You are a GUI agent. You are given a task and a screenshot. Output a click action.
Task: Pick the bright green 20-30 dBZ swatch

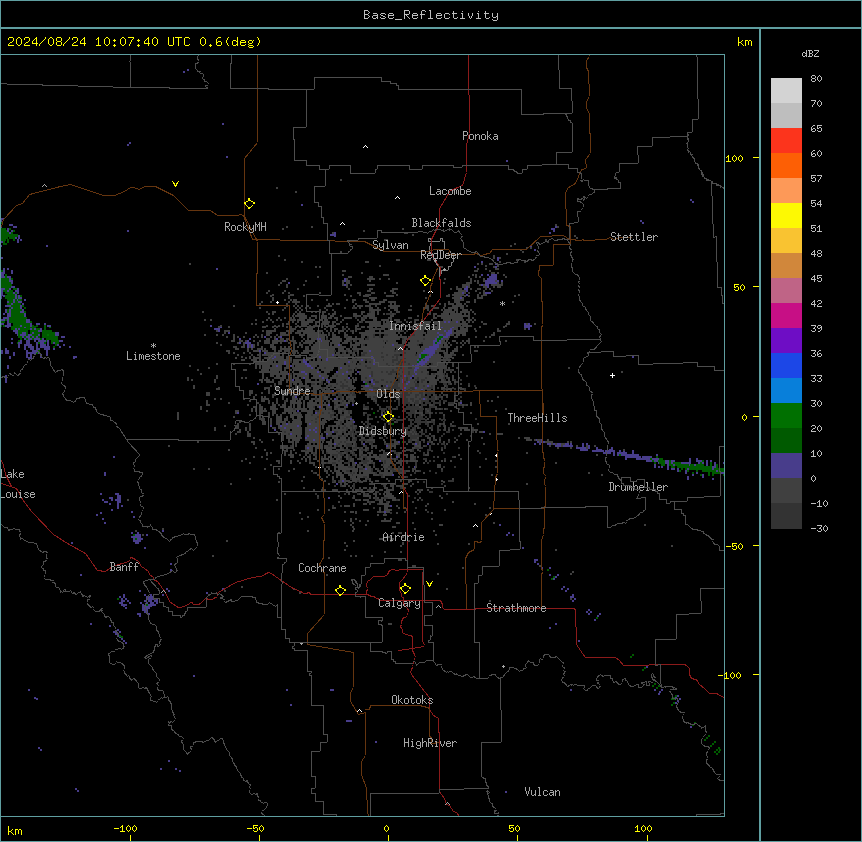[786, 416]
